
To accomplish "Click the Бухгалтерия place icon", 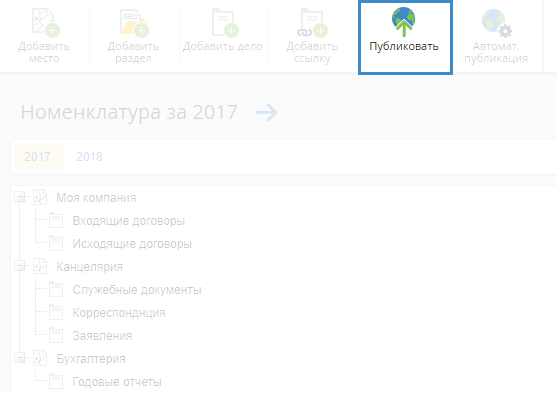I will pos(40,358).
